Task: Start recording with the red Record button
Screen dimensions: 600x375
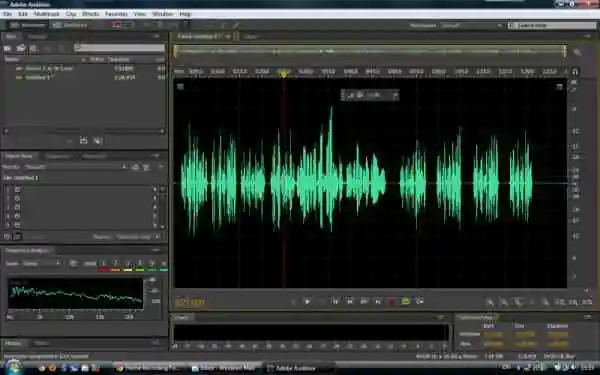Action: tap(392, 302)
